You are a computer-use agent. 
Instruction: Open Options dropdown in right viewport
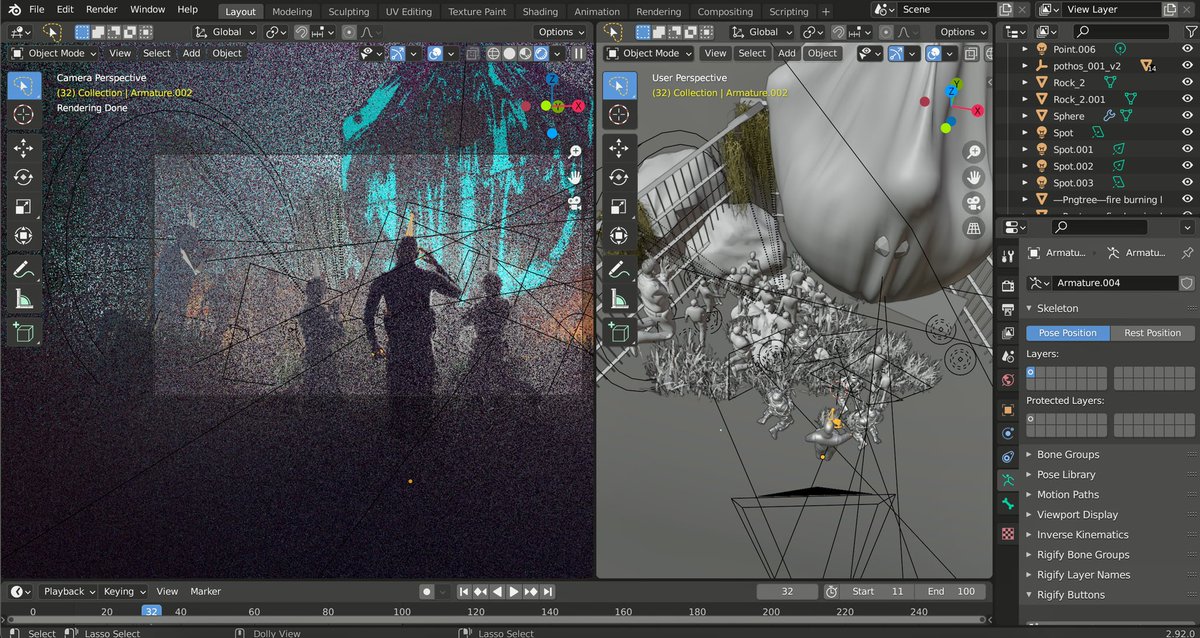(964, 32)
